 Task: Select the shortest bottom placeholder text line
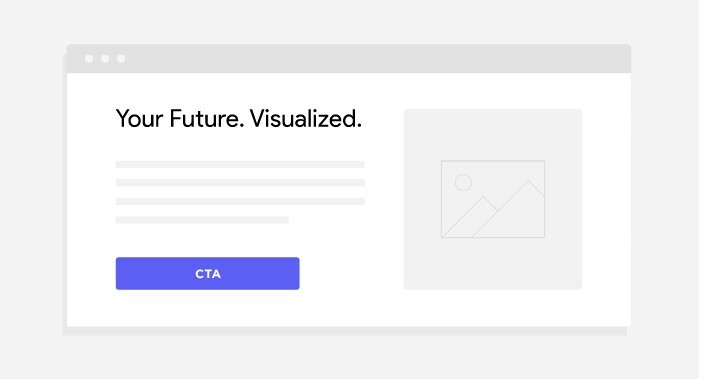202,220
